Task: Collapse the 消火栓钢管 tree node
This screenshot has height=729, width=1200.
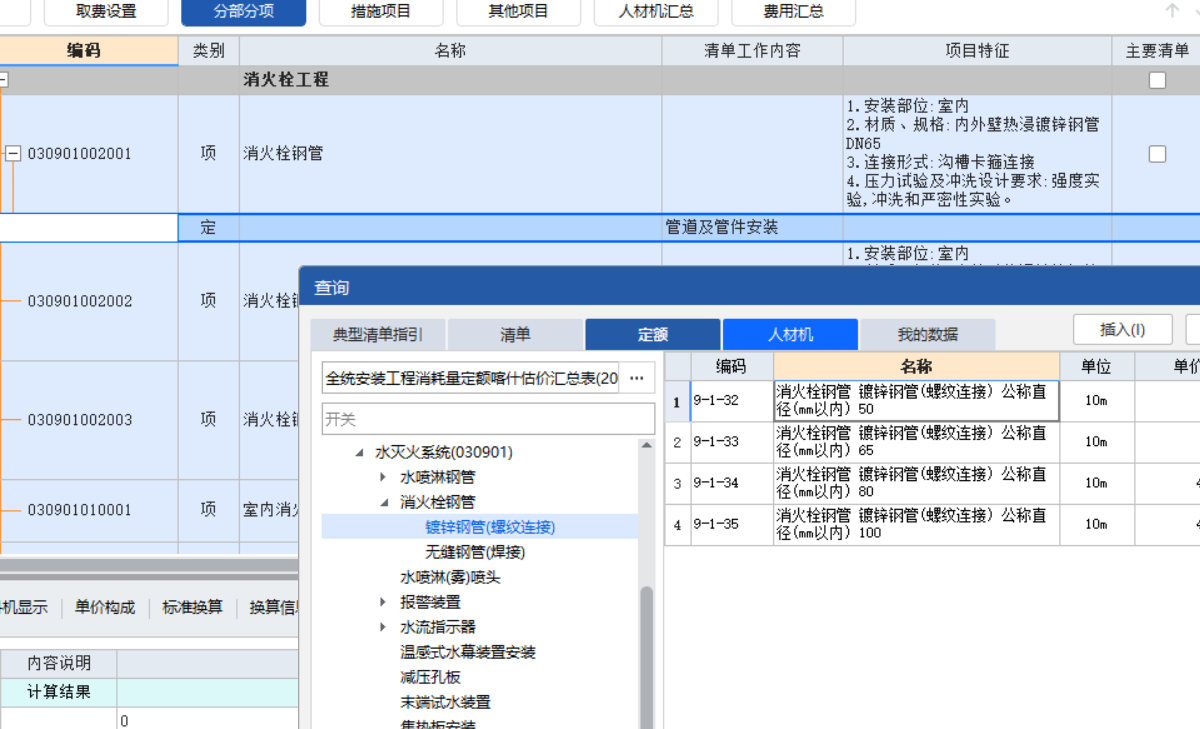Action: click(383, 501)
